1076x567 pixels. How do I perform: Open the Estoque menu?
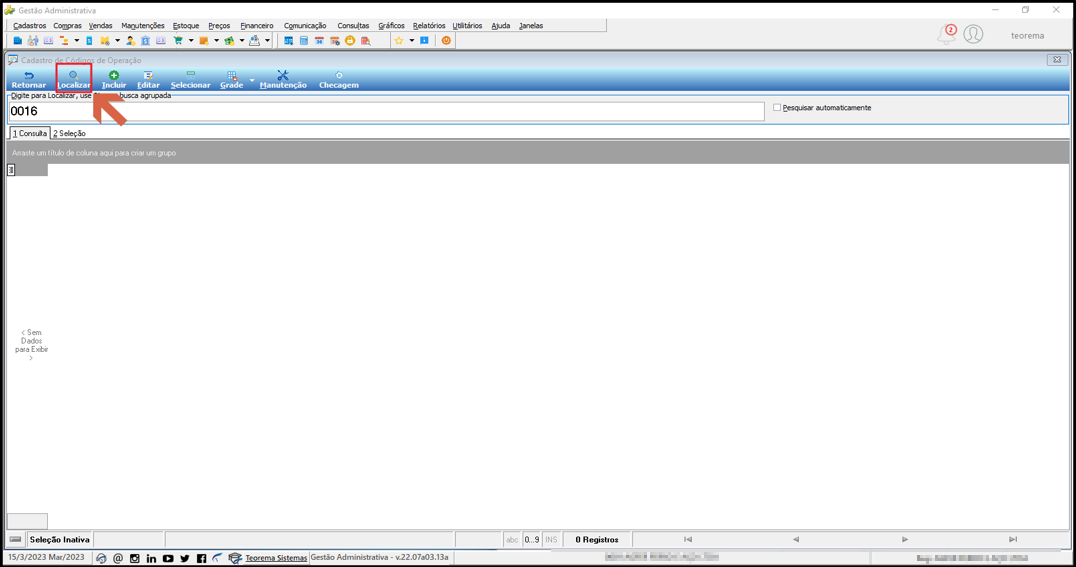(186, 25)
